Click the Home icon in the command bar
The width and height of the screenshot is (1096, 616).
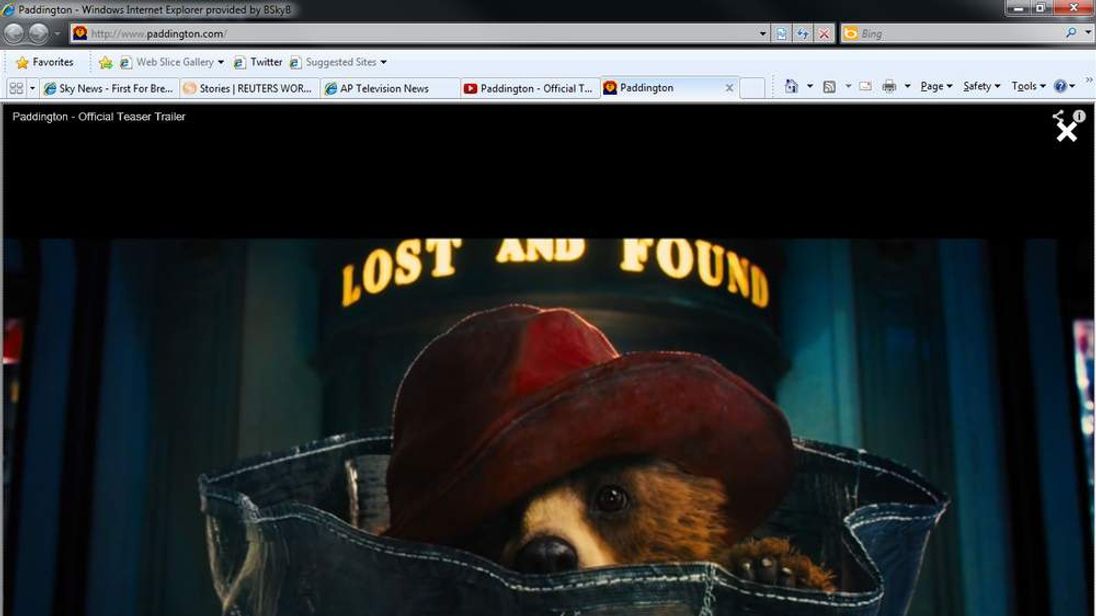[x=791, y=86]
